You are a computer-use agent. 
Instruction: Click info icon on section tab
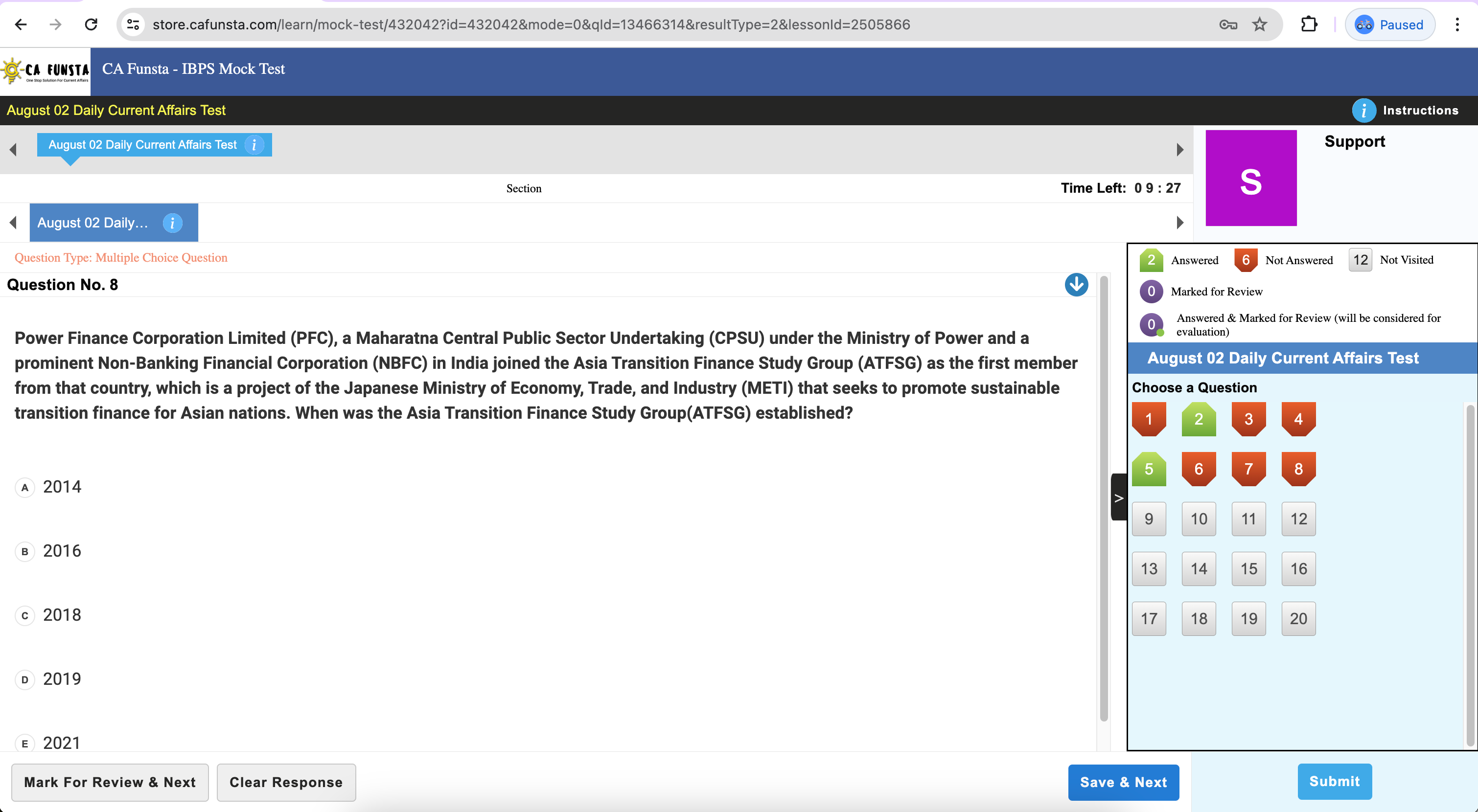point(172,223)
